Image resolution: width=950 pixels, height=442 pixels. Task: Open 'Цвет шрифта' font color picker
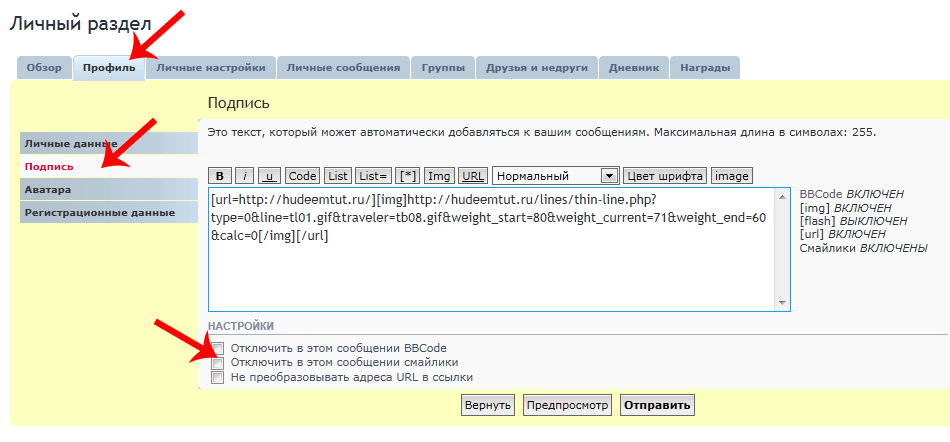(665, 176)
